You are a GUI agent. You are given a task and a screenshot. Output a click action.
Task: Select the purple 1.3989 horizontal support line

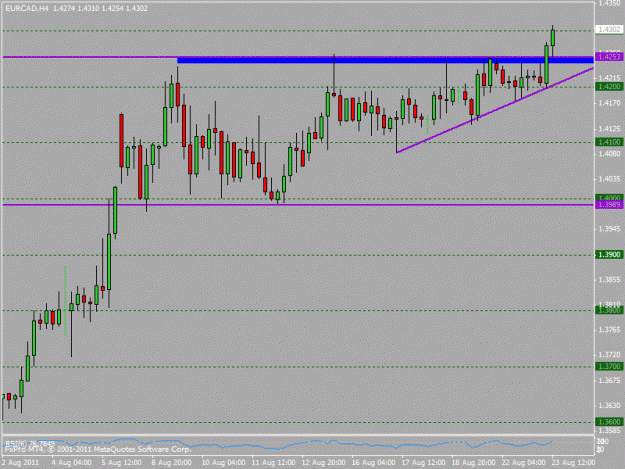pos(297,205)
